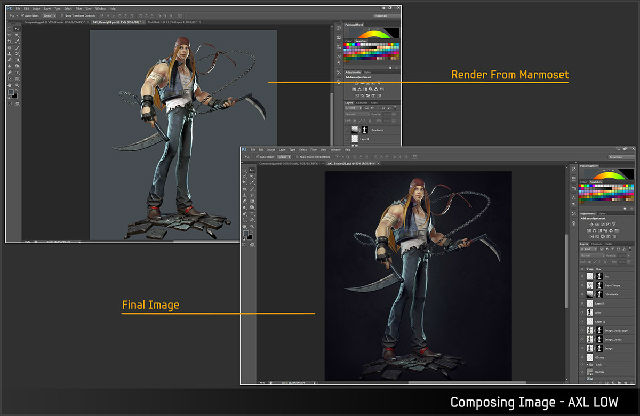This screenshot has width=640, height=416.
Task: Close active document tab in Final Image window
Action: click(378, 163)
